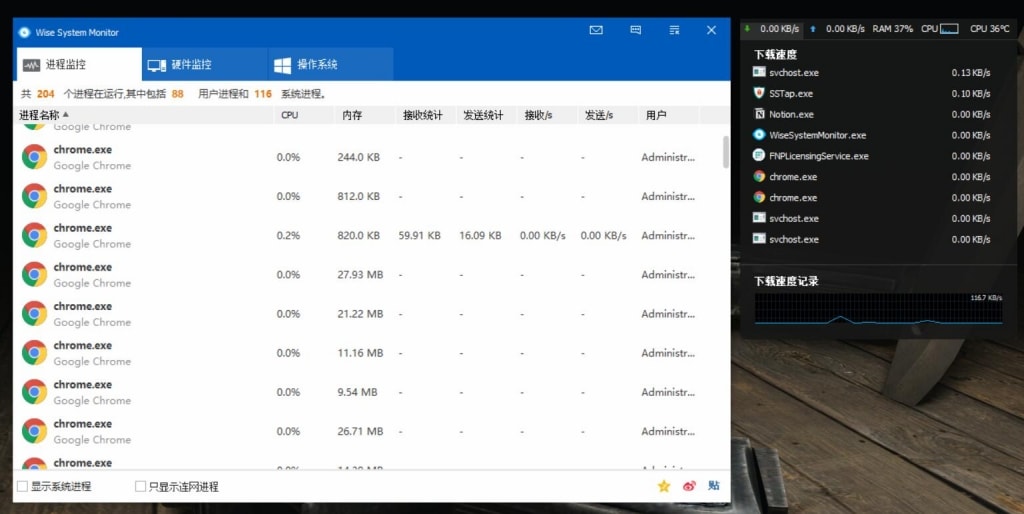Open the menu list icon in title bar
This screenshot has width=1024, height=514.
click(x=675, y=30)
